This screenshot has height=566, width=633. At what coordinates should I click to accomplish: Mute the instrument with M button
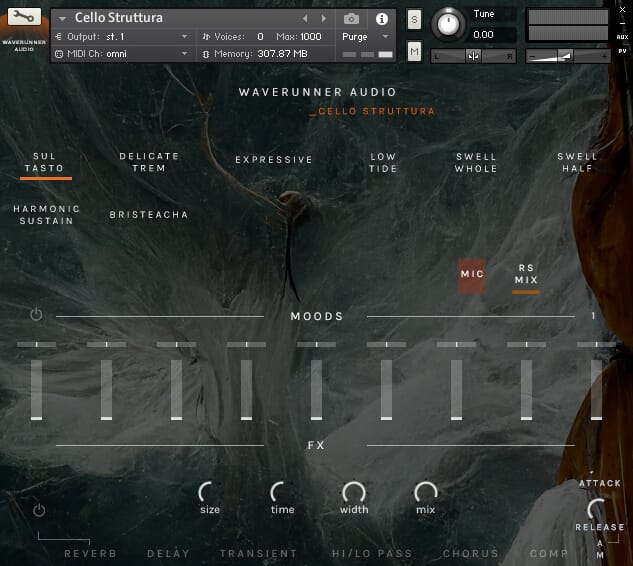pos(414,51)
